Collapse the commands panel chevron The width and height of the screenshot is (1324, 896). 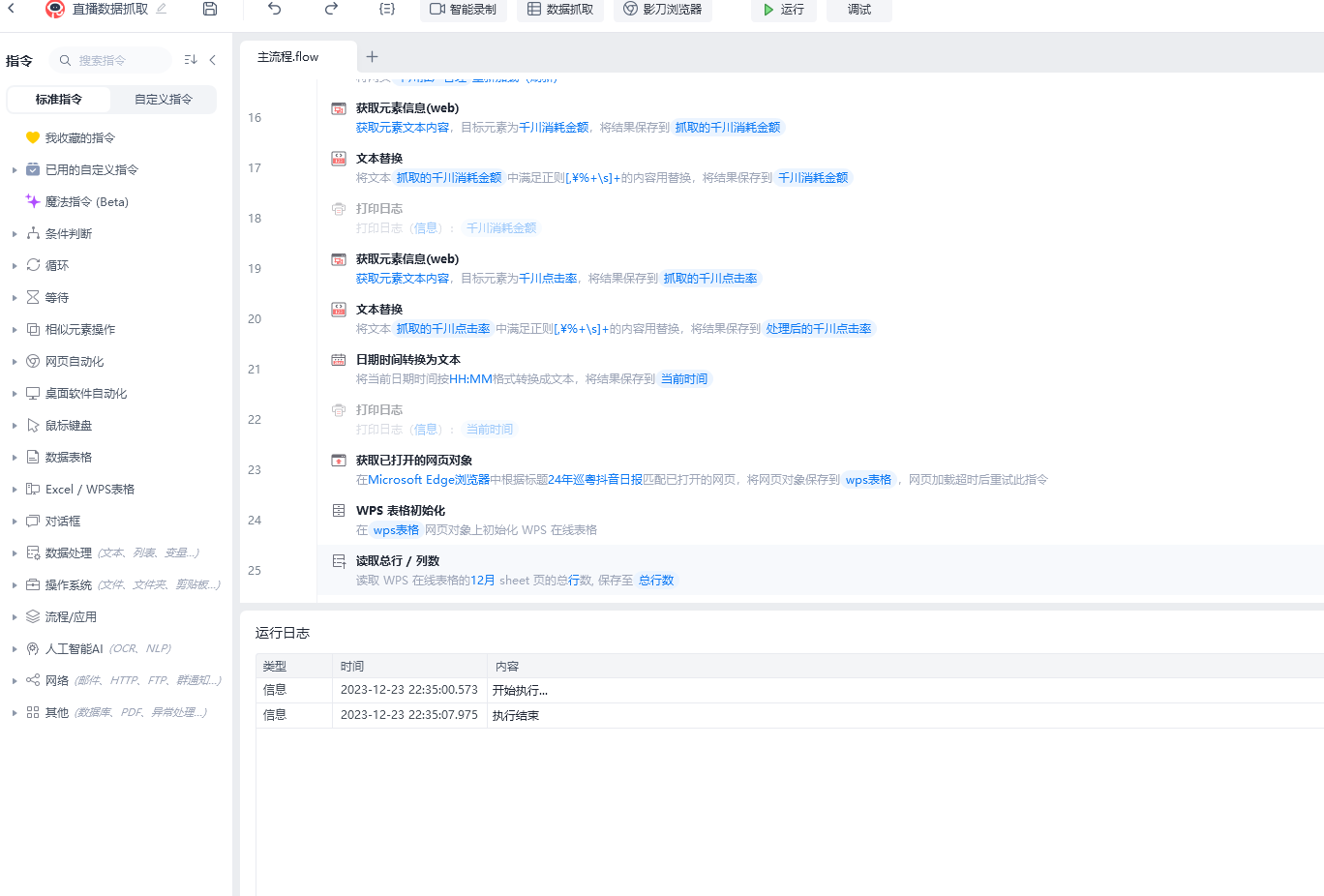(x=213, y=60)
